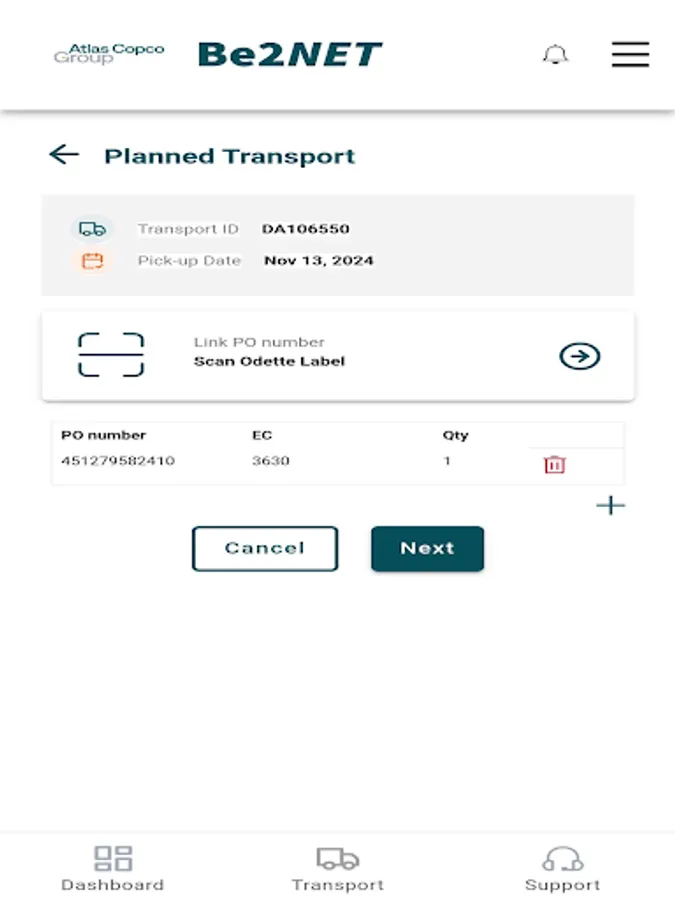The height and width of the screenshot is (900, 675).
Task: Tap the Scan Odette Label barcode icon
Action: 114,355
